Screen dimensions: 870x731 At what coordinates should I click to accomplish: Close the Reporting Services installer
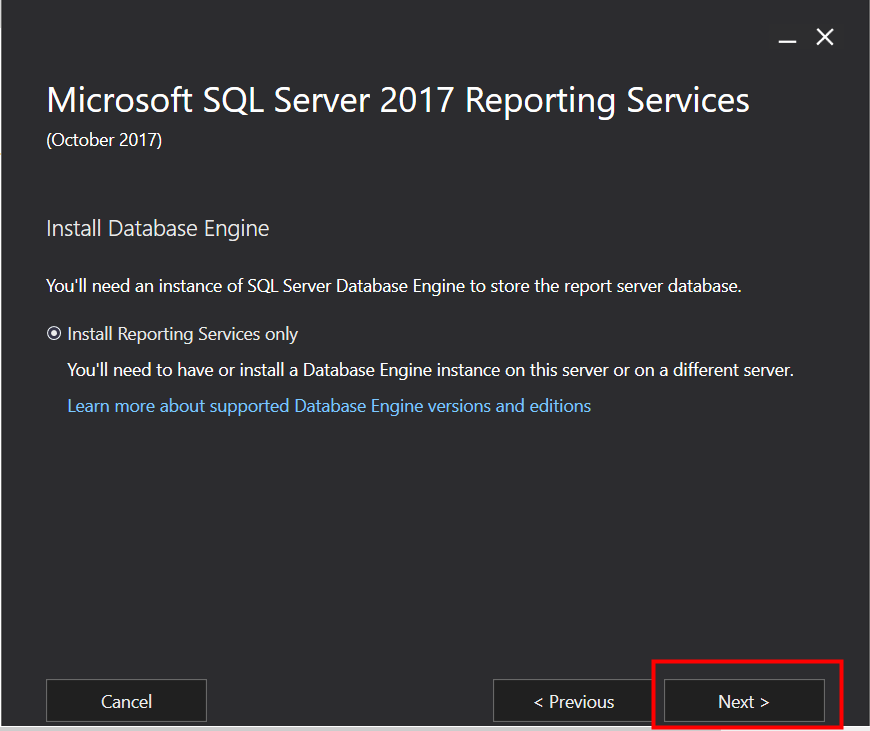pos(825,38)
